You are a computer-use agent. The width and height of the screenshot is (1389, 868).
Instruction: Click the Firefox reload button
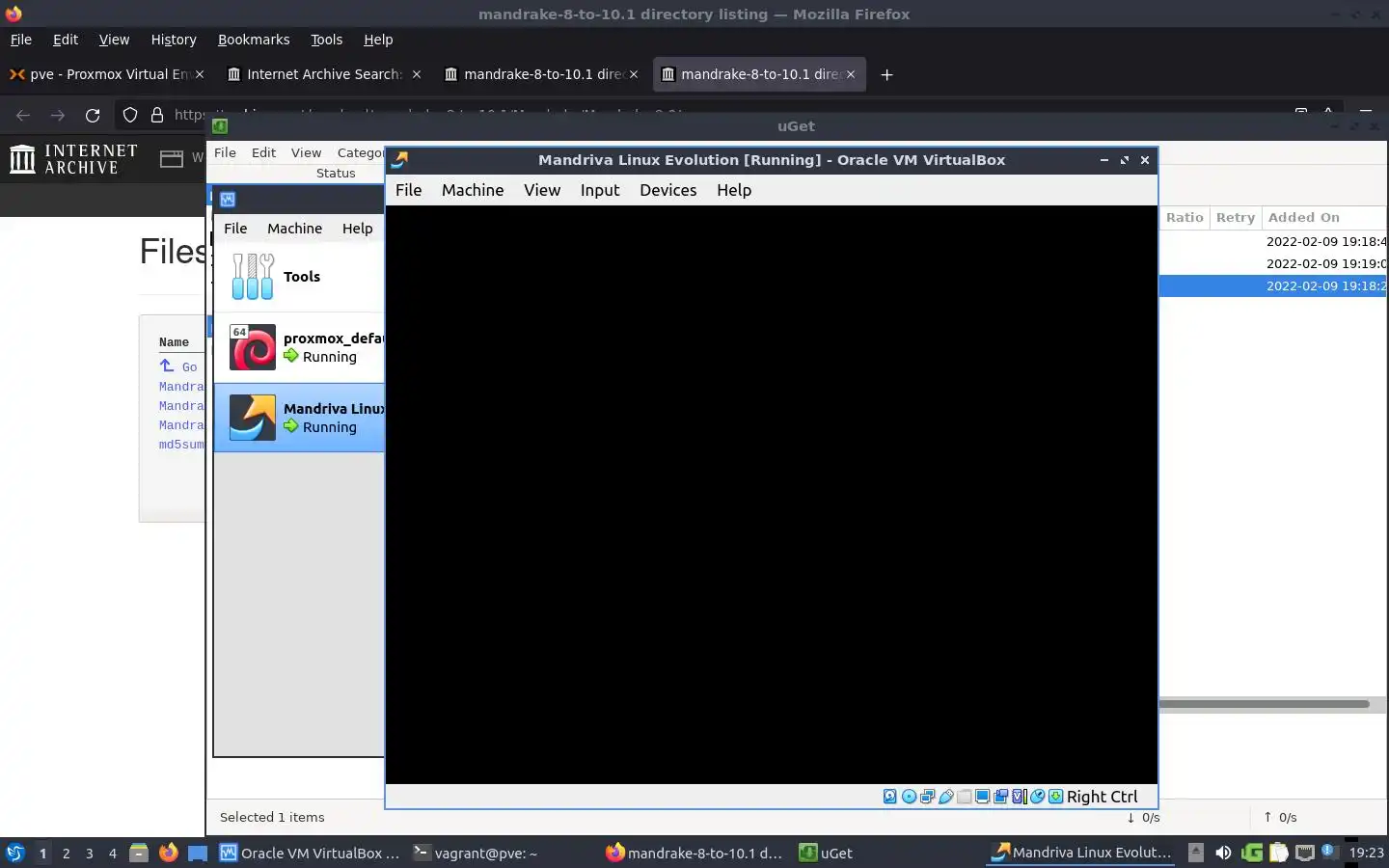click(93, 116)
